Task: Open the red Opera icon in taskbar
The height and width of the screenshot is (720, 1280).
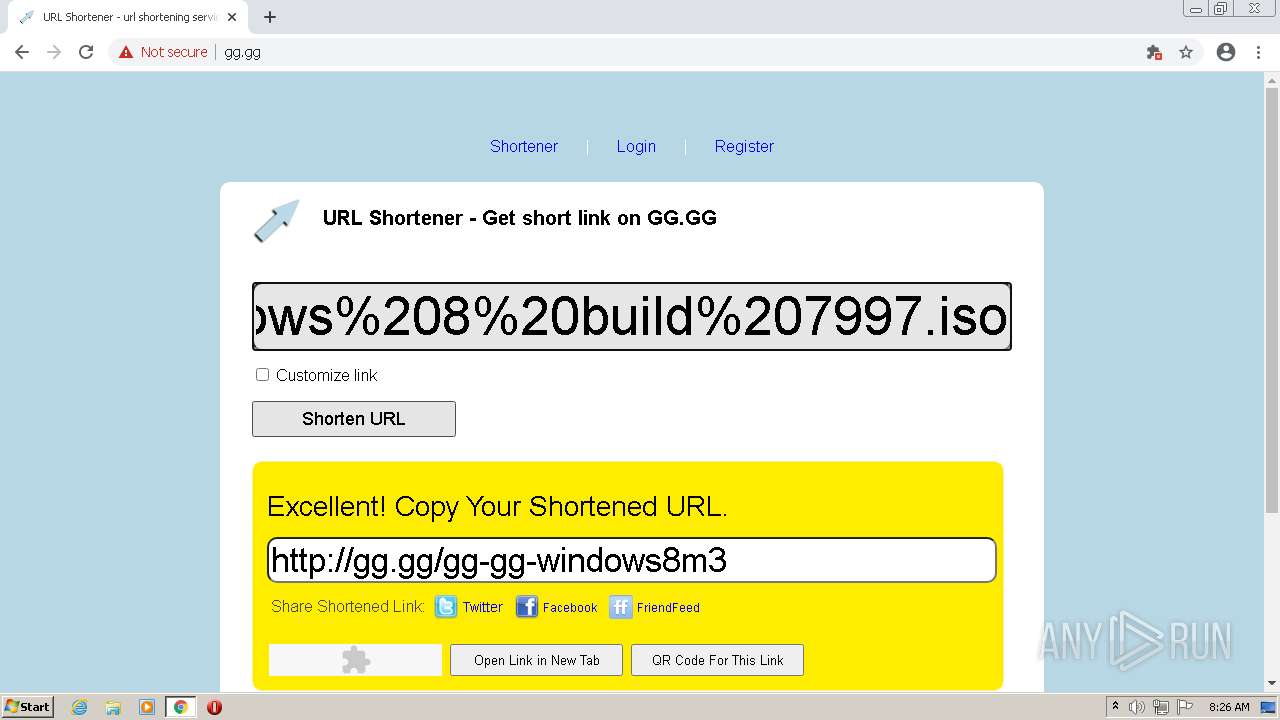Action: click(214, 707)
